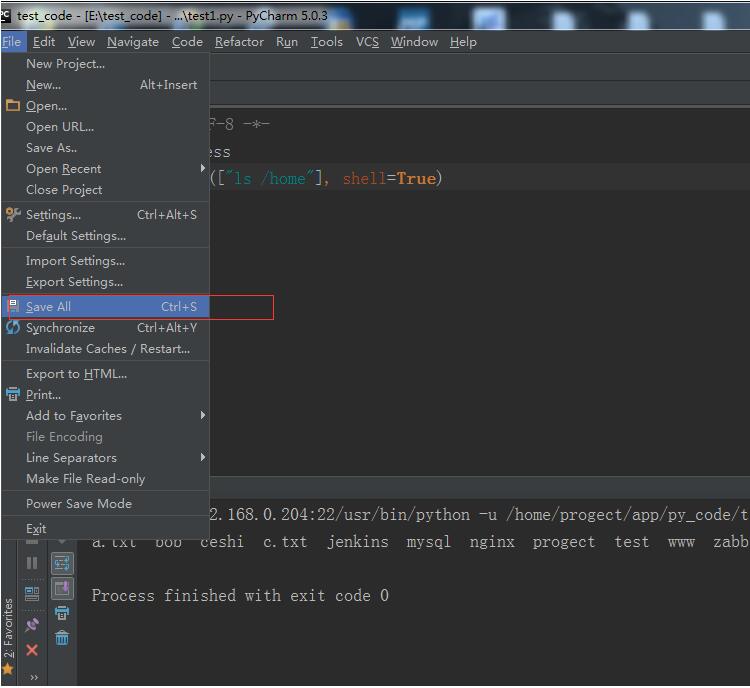
Task: Open the 2: Favorites tool window tab
Action: click(x=8, y=630)
